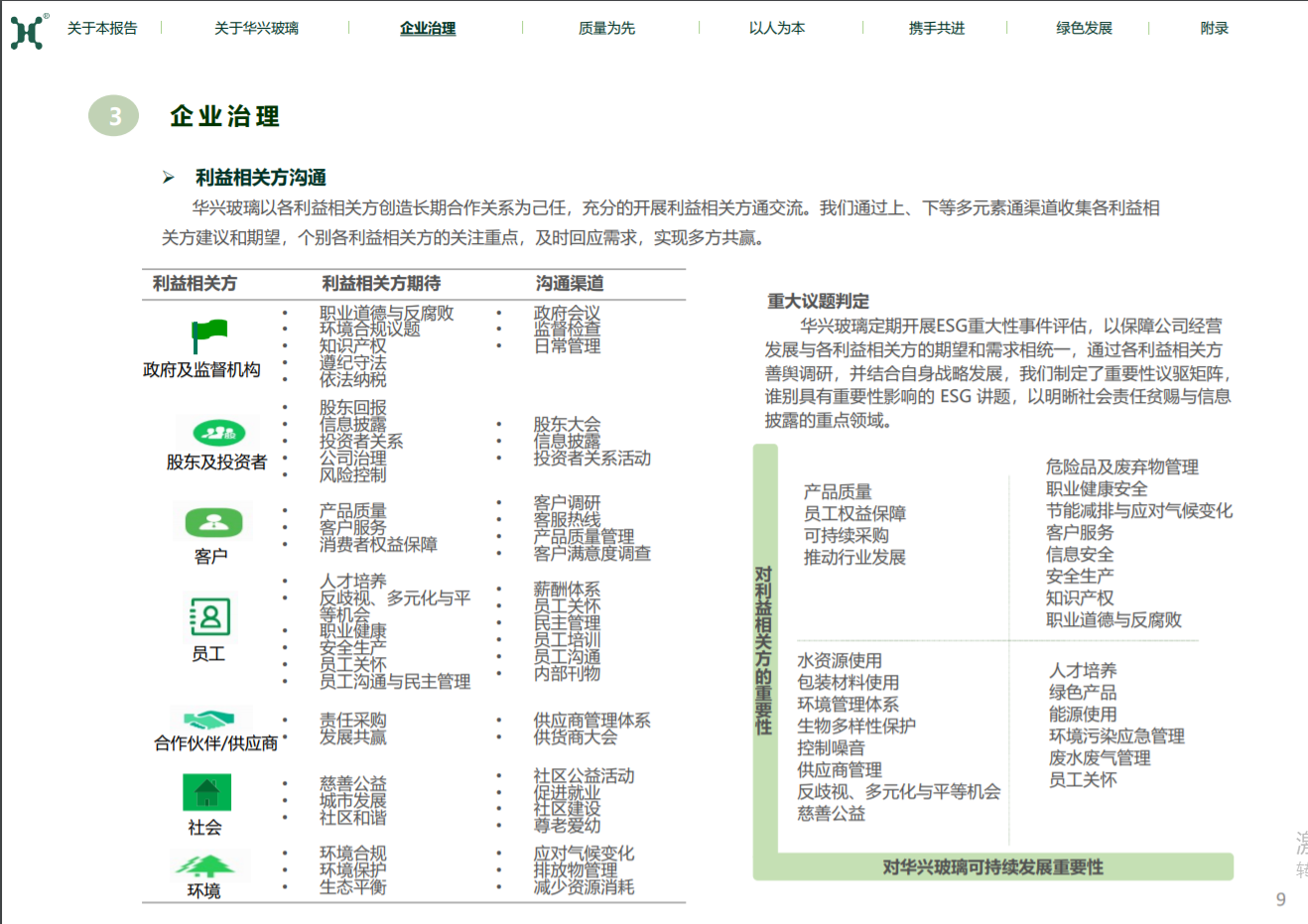The width and height of the screenshot is (1308, 924).
Task: Click the 内部刊物 entry
Action: point(567,674)
